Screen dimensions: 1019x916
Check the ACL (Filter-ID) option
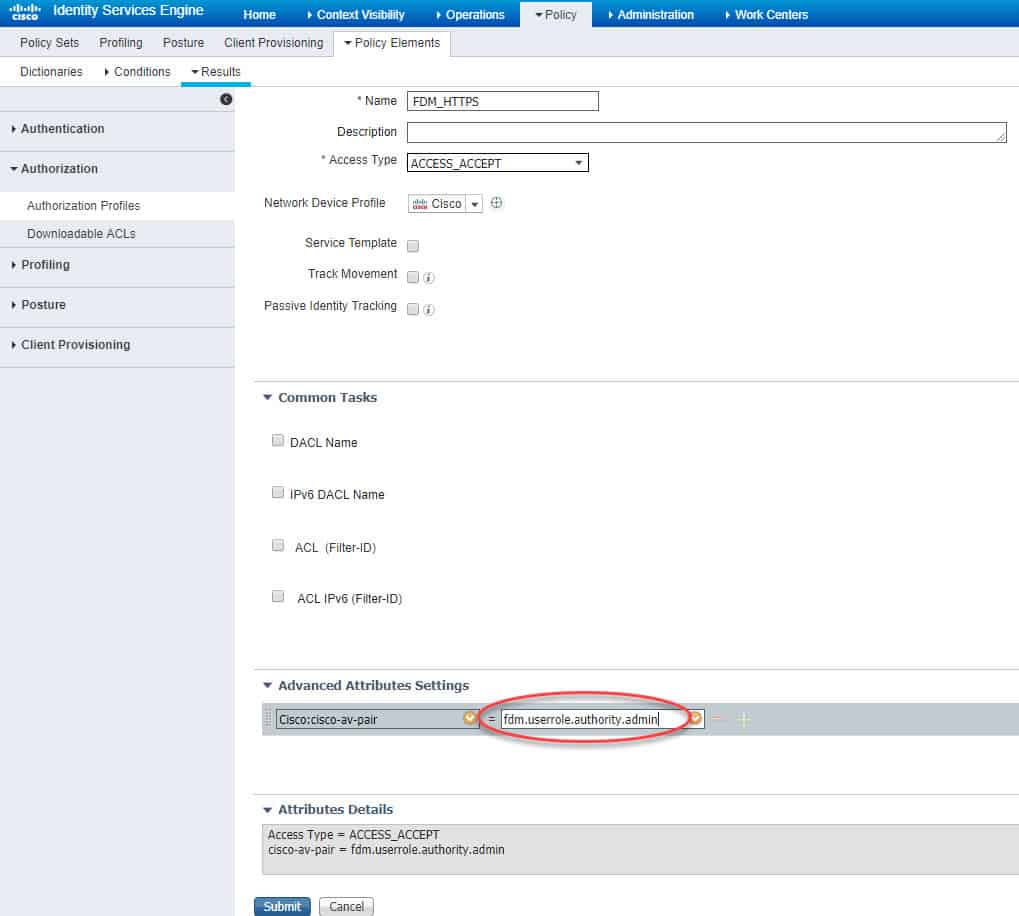(277, 545)
